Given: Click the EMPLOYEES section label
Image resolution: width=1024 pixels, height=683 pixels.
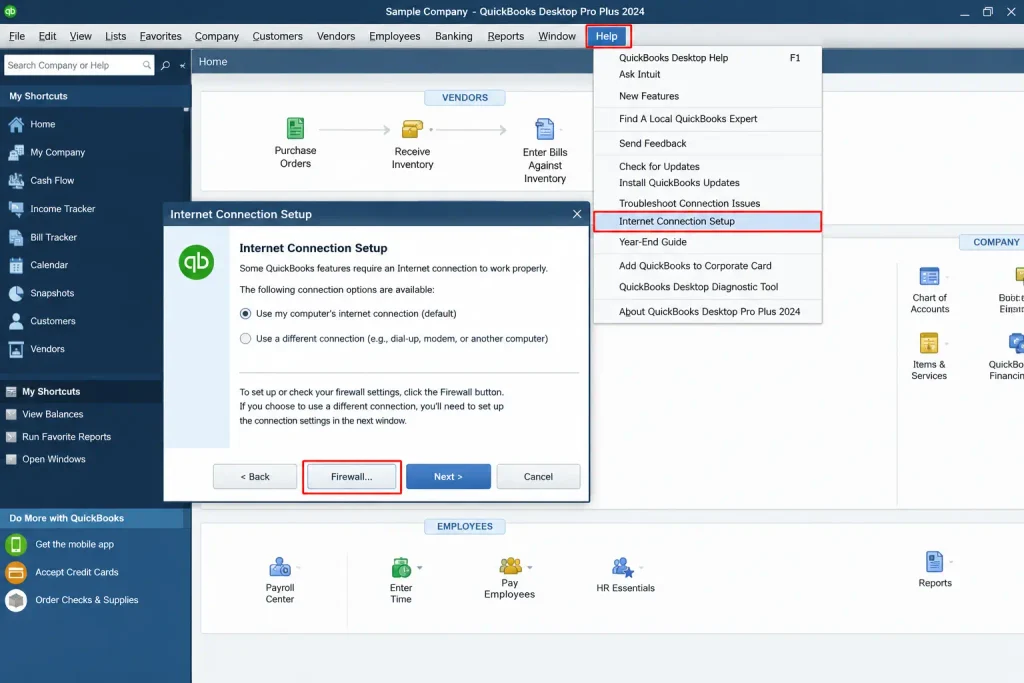Looking at the screenshot, I should 465,526.
